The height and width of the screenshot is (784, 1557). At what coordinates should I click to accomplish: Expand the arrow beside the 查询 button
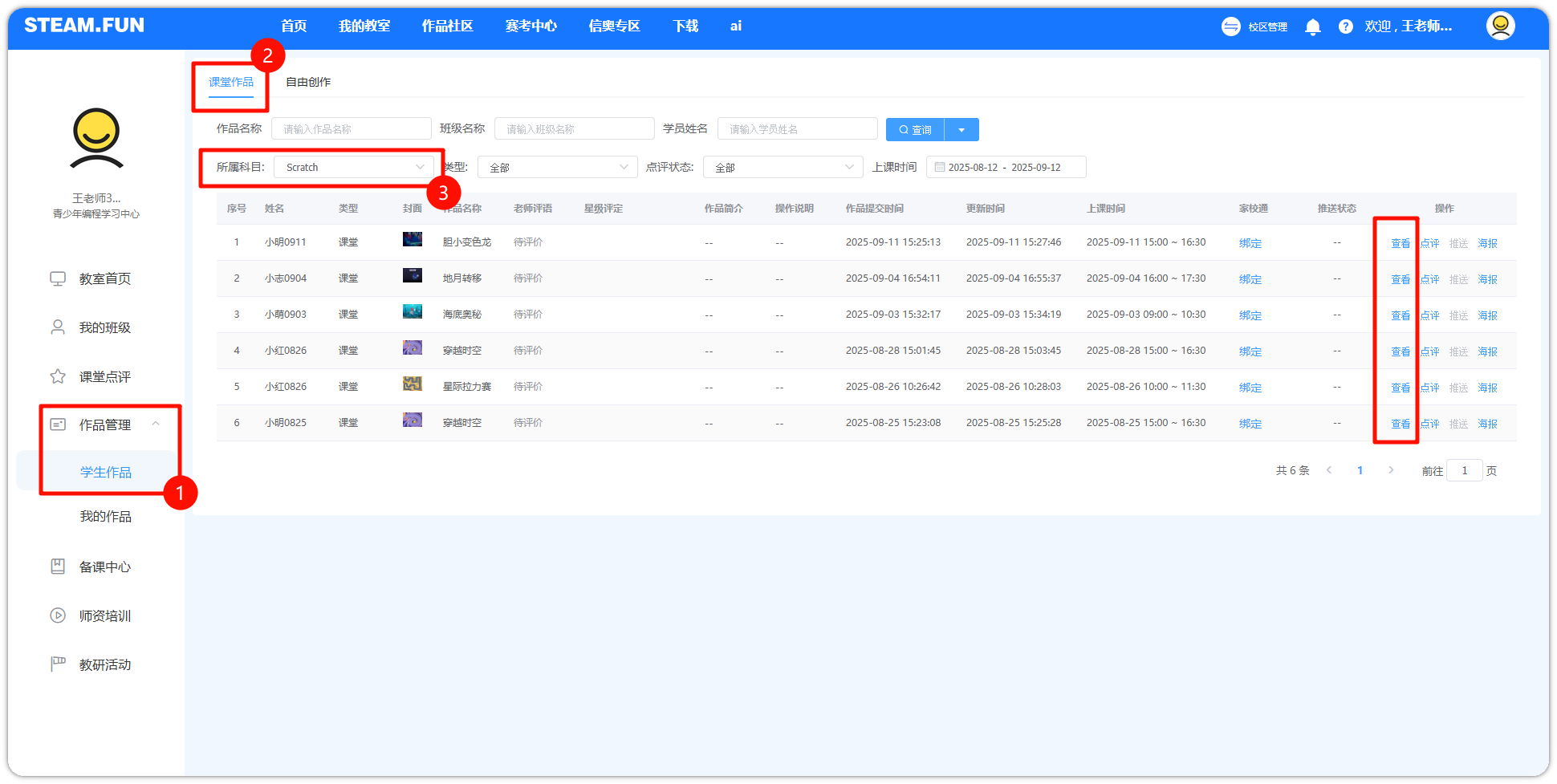[961, 130]
